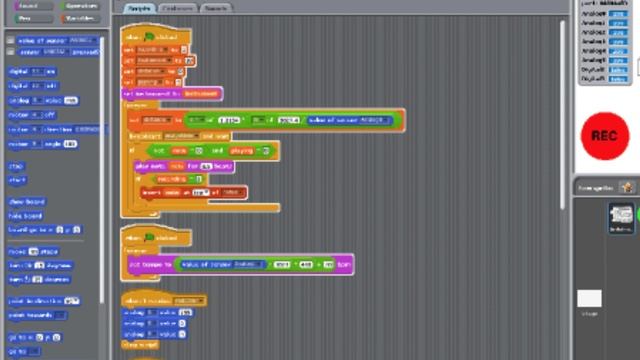Select the Operators block category

(80, 6)
